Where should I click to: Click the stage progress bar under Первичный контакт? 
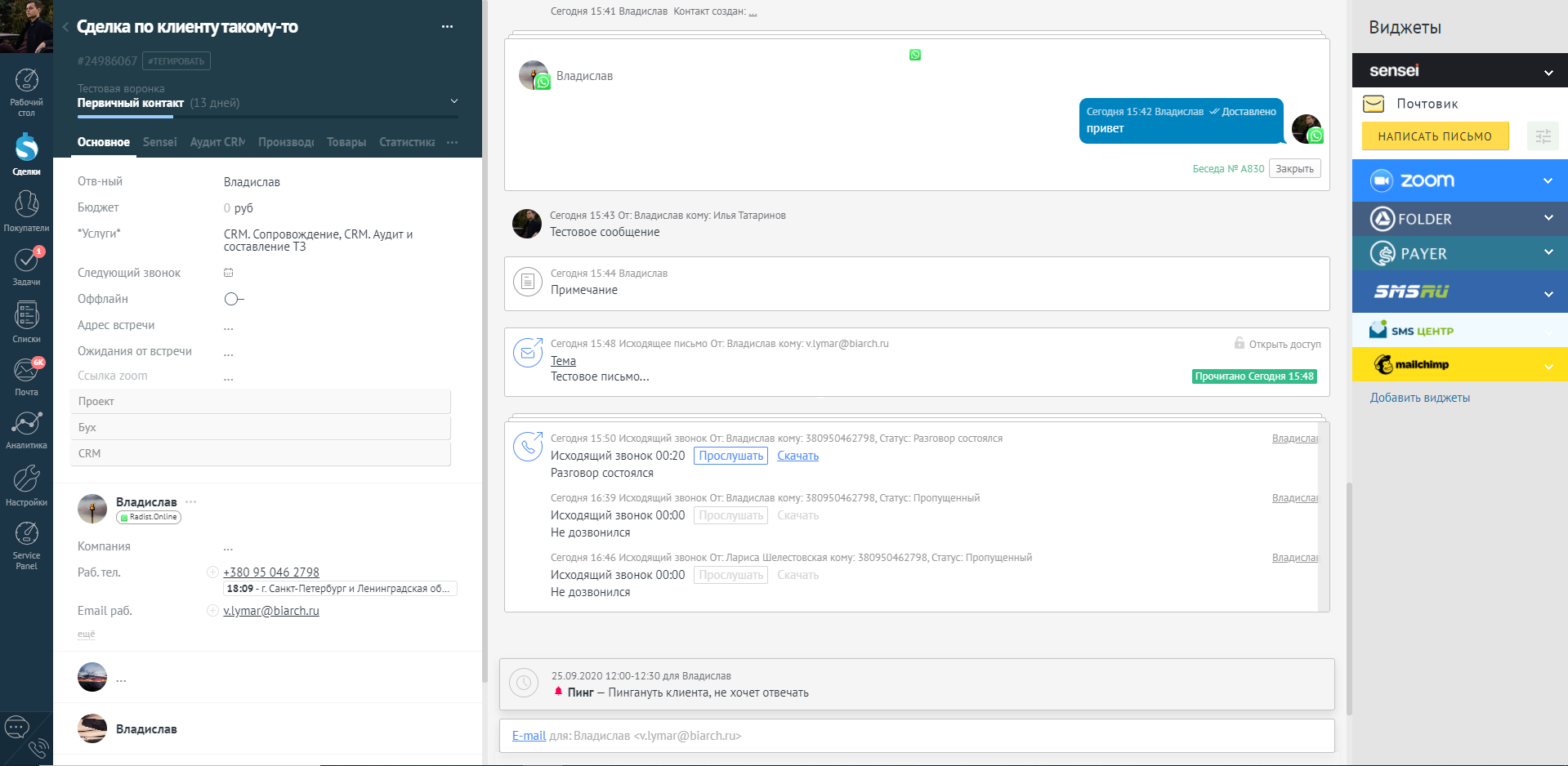coord(125,118)
